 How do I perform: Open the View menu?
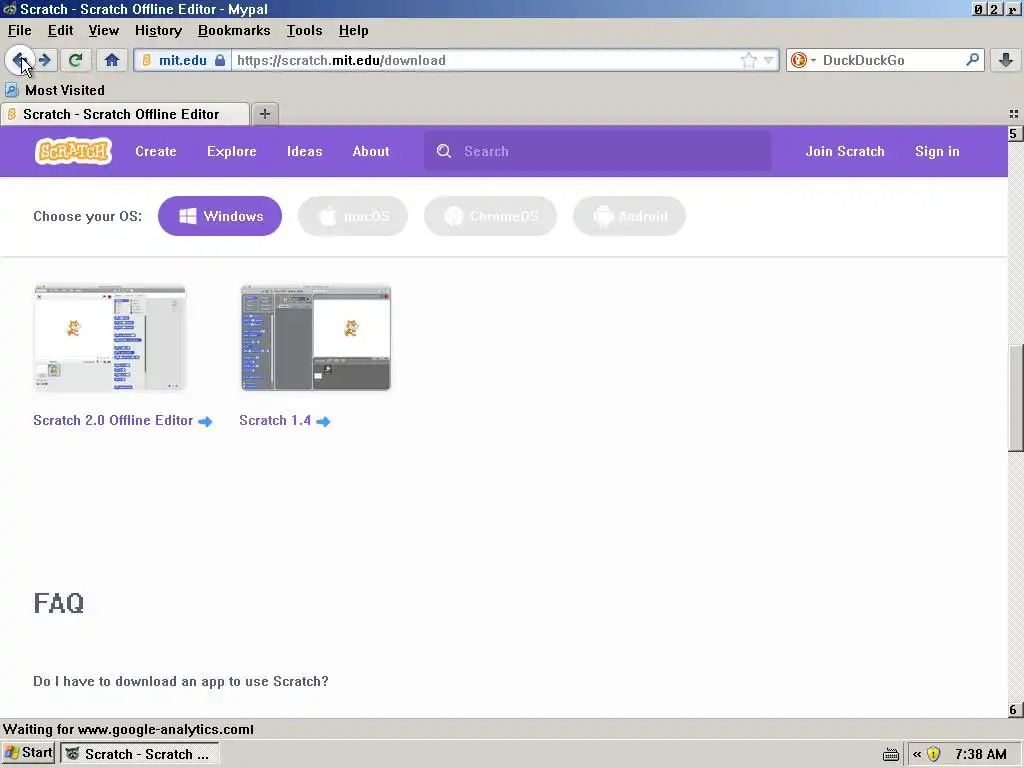coord(104,30)
